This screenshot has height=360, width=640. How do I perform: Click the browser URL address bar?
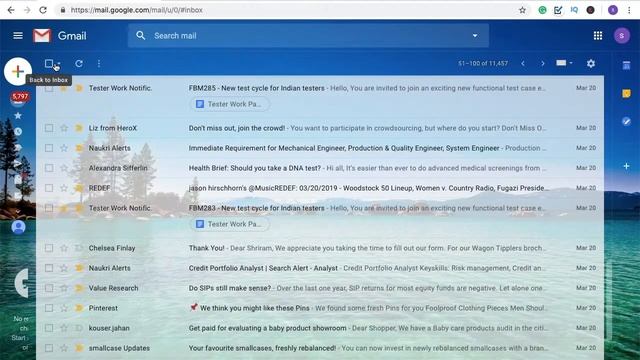[x=286, y=10]
